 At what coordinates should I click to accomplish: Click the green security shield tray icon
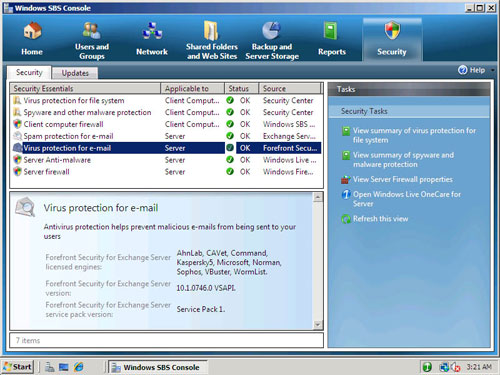click(x=427, y=367)
